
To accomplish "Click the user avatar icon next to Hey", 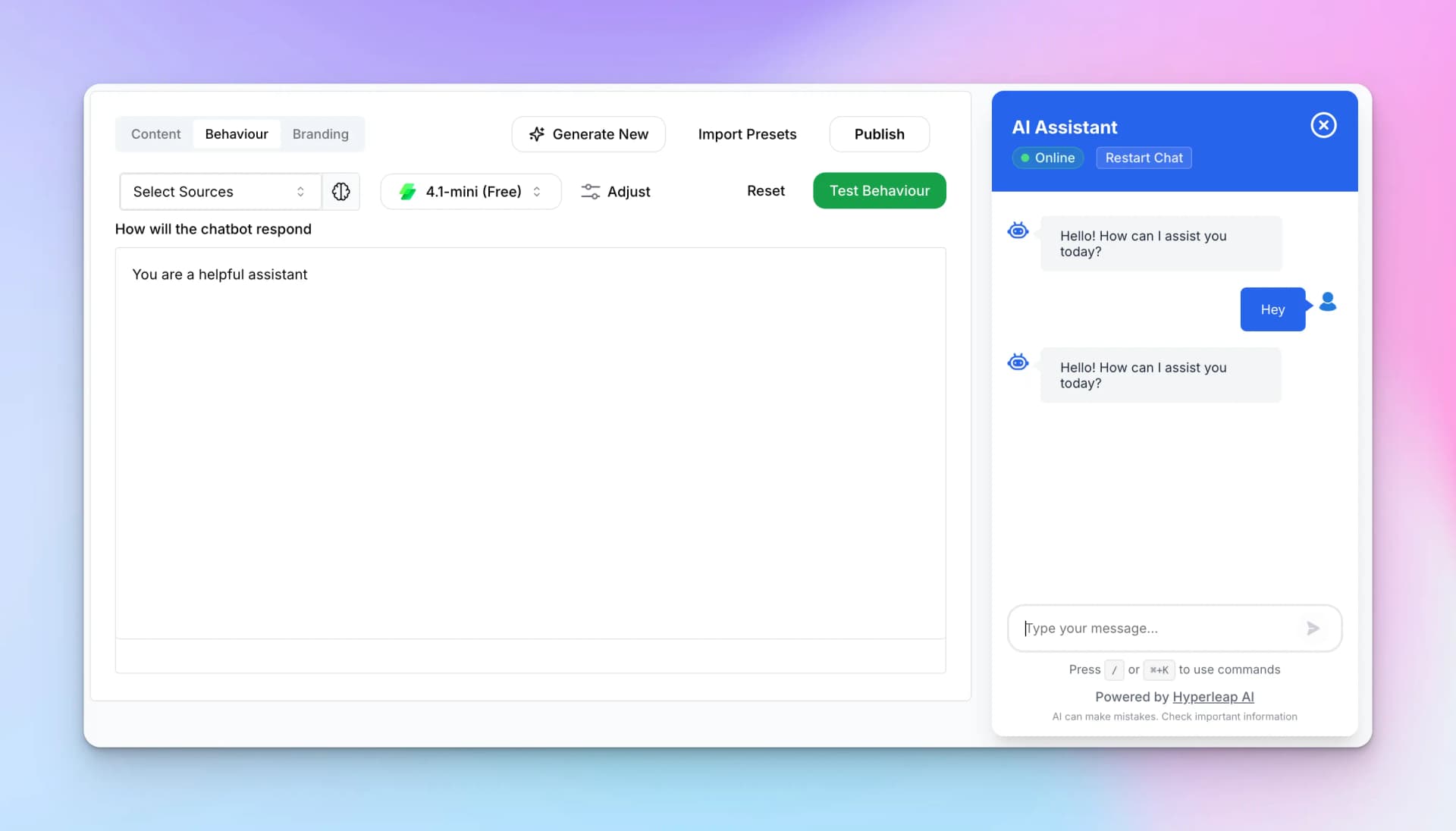I will coord(1328,302).
